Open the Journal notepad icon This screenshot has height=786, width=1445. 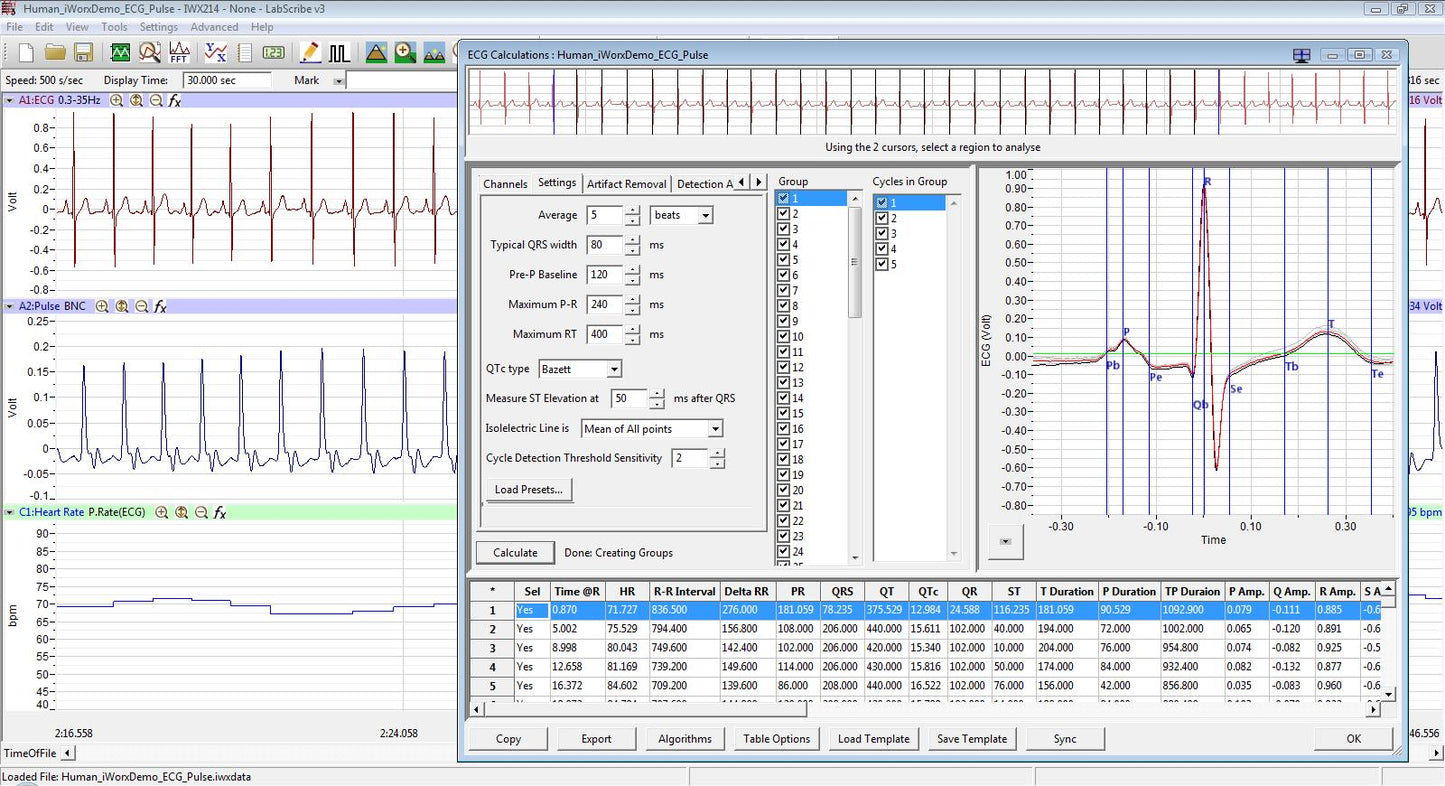[x=245, y=52]
